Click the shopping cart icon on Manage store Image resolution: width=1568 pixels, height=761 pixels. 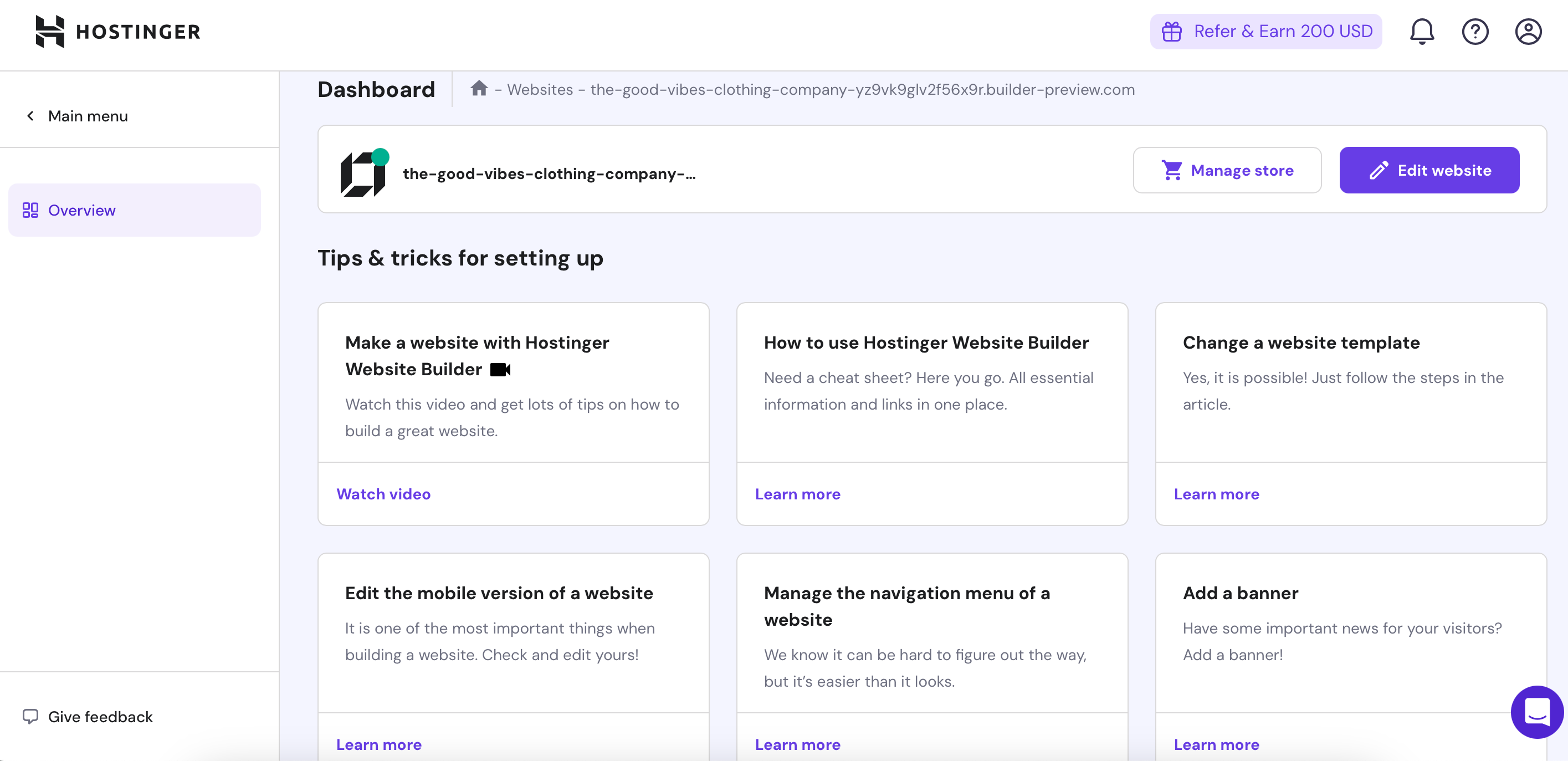coord(1171,170)
